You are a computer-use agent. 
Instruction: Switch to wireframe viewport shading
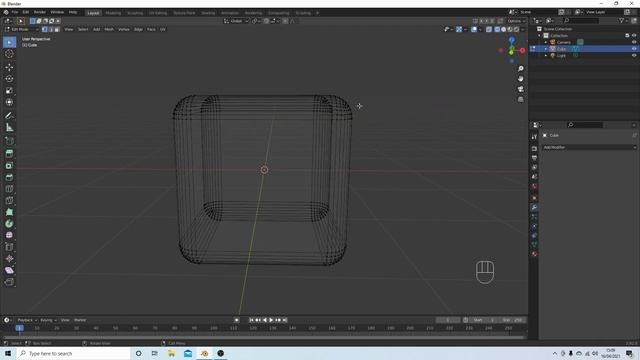point(497,29)
